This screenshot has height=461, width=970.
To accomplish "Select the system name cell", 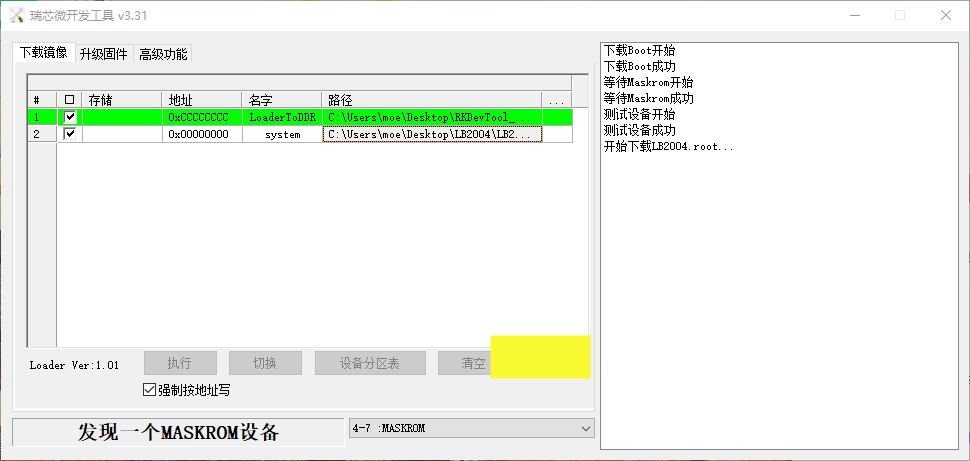I will point(281,134).
